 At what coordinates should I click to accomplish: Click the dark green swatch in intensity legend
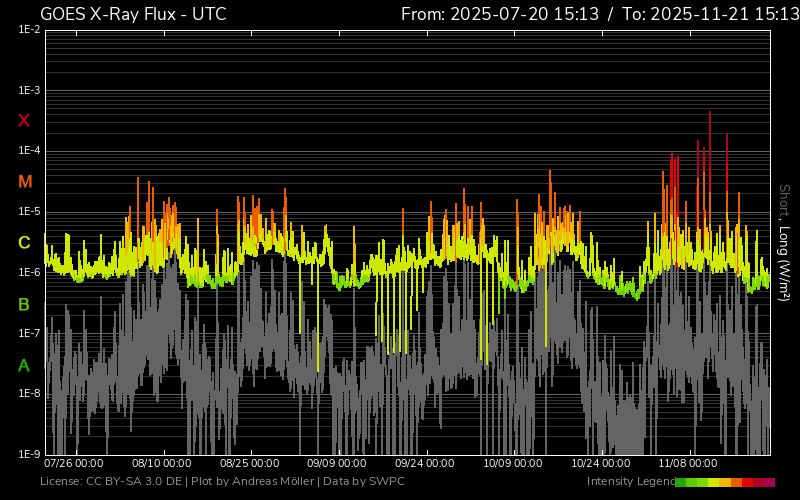point(681,482)
